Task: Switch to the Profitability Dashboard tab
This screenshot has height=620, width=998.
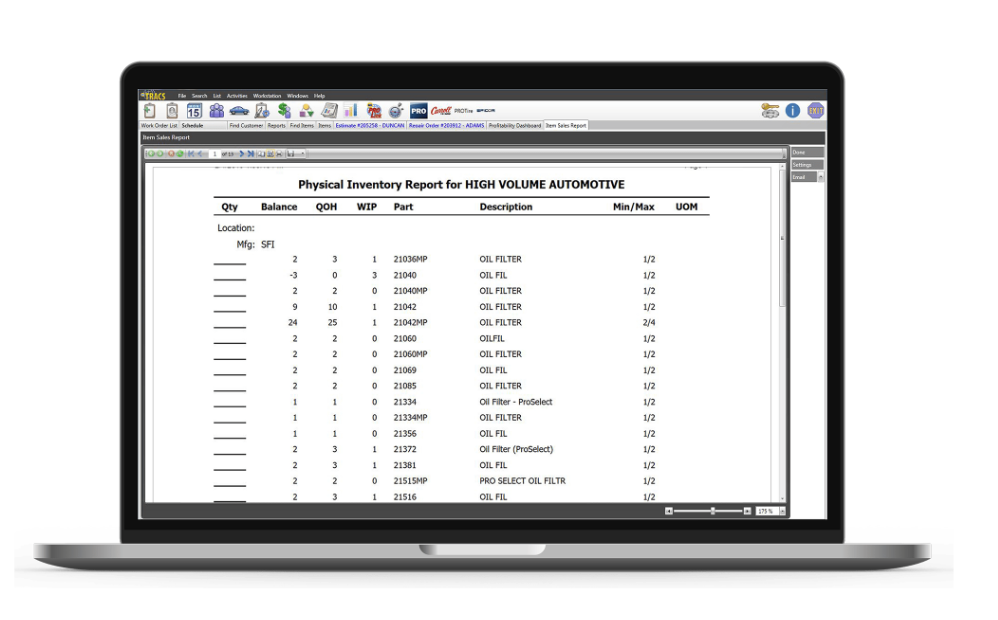Action: [516, 124]
